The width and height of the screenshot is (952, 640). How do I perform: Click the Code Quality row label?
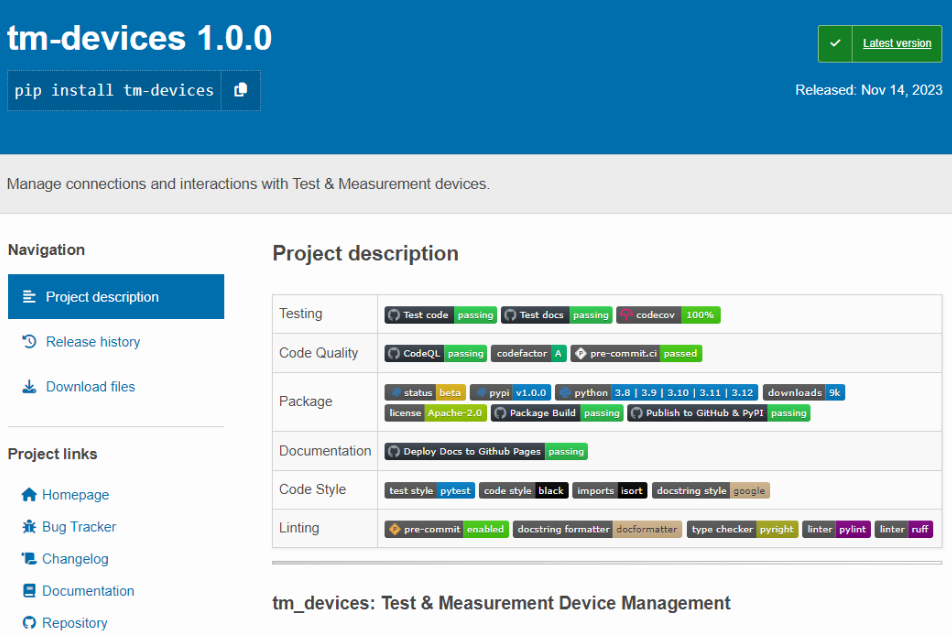pyautogui.click(x=318, y=353)
